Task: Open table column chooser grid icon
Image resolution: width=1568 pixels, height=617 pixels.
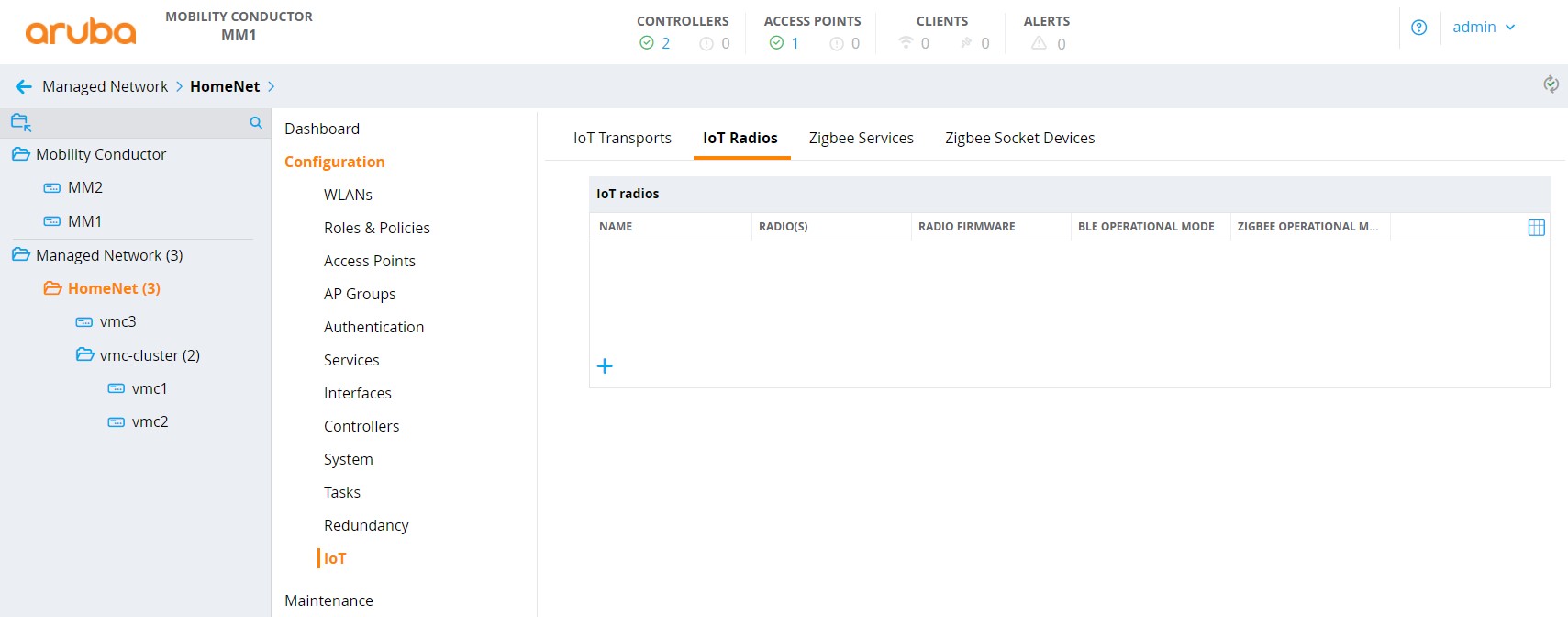Action: point(1537,228)
